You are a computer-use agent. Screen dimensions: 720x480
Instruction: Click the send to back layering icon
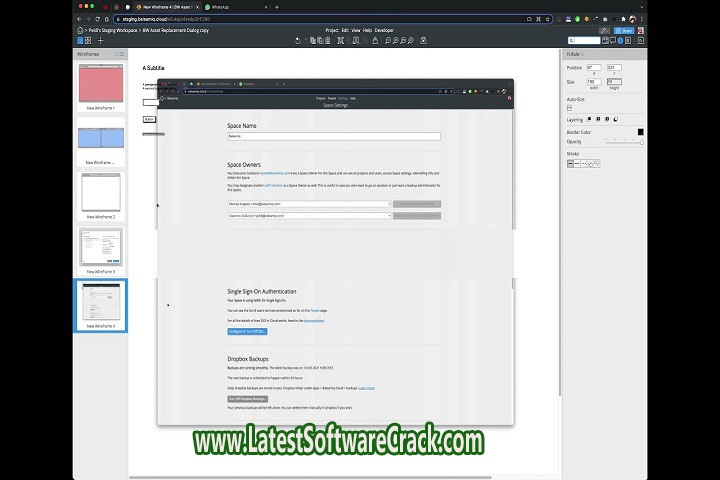[617, 120]
